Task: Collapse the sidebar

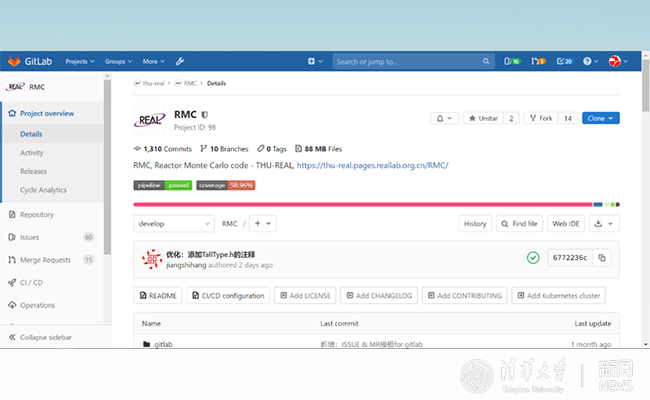Action: click(45, 337)
